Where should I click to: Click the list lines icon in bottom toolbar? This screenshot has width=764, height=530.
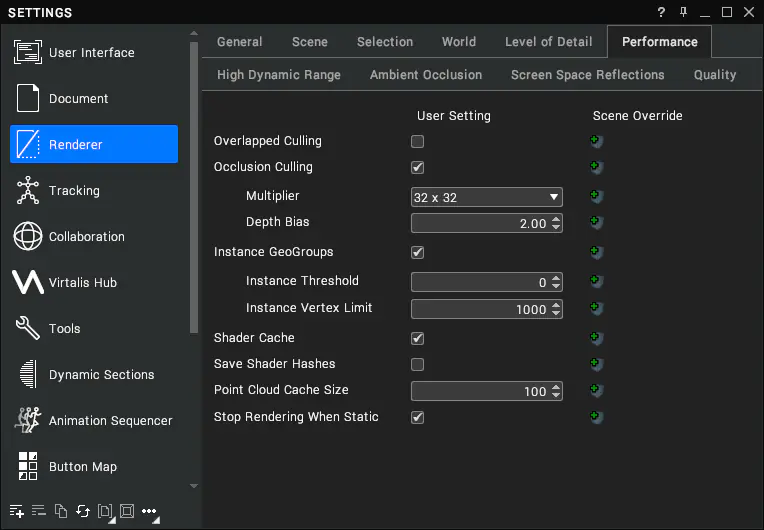[x=38, y=511]
